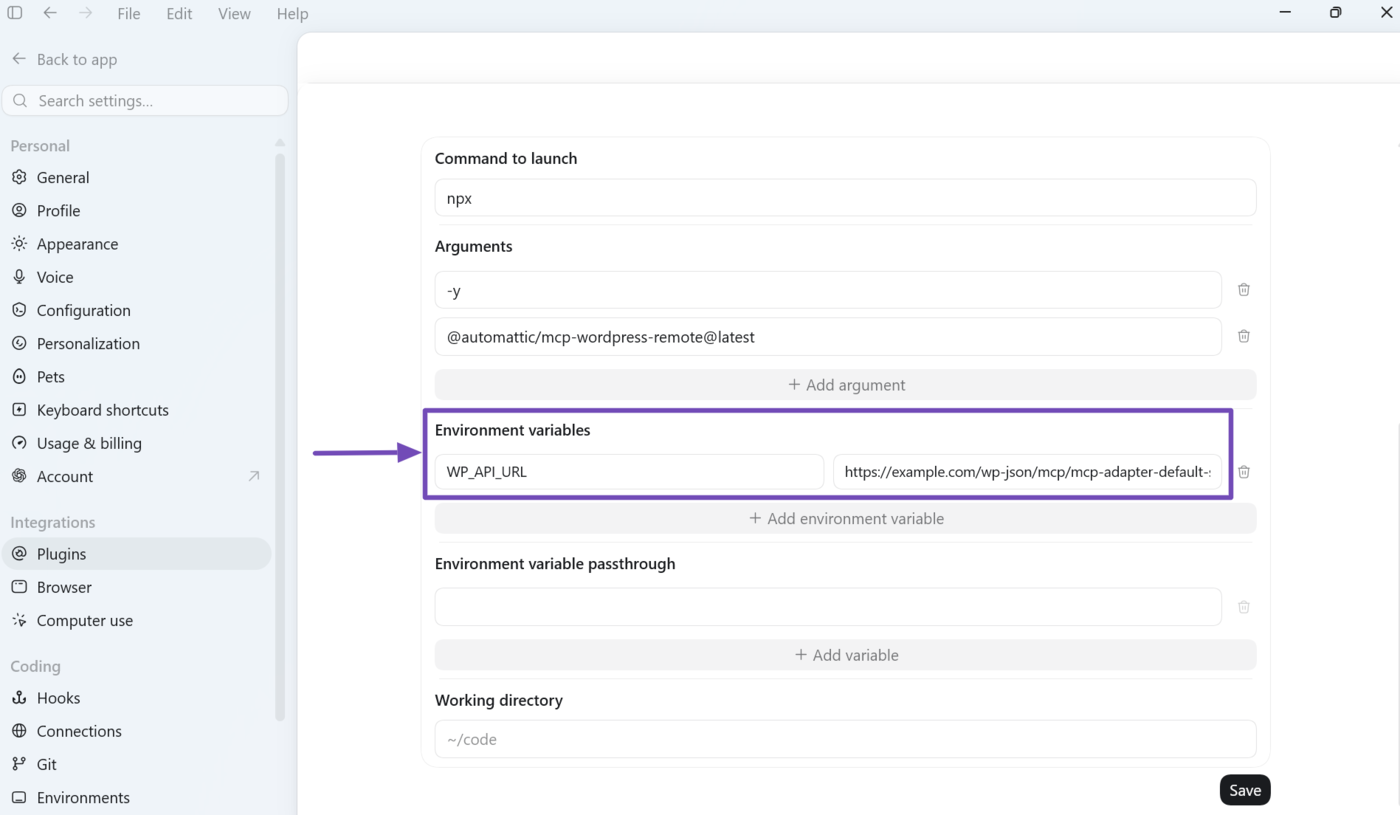Open the View menu
This screenshot has height=815, width=1400.
[234, 14]
